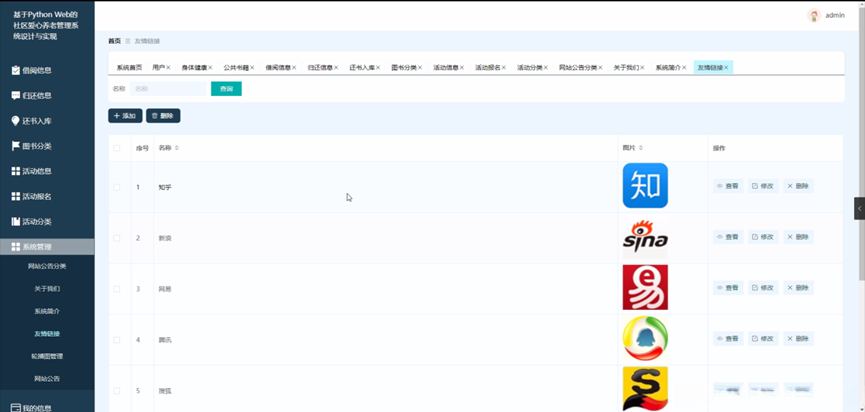Switch to the 系统首页 tab

coord(129,68)
